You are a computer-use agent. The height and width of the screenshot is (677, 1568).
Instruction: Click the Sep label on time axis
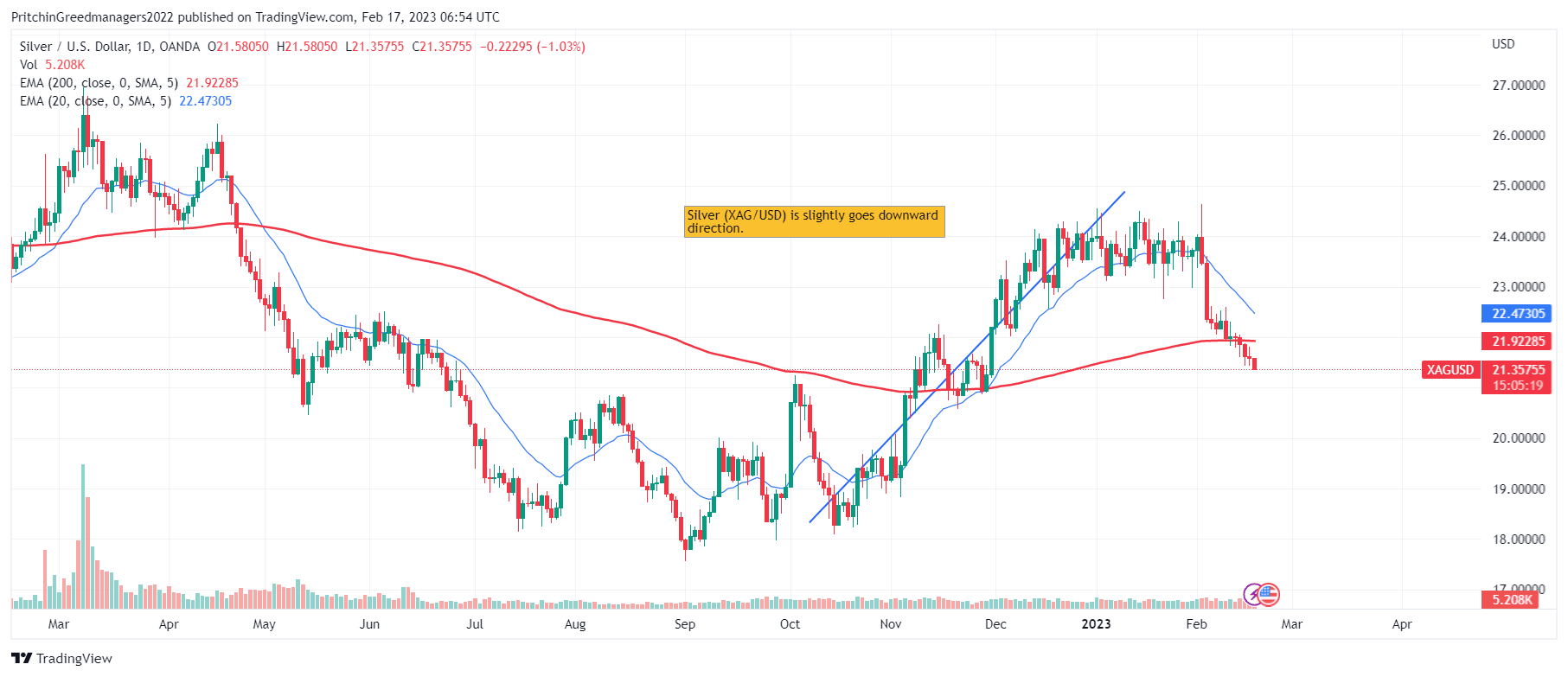685,624
